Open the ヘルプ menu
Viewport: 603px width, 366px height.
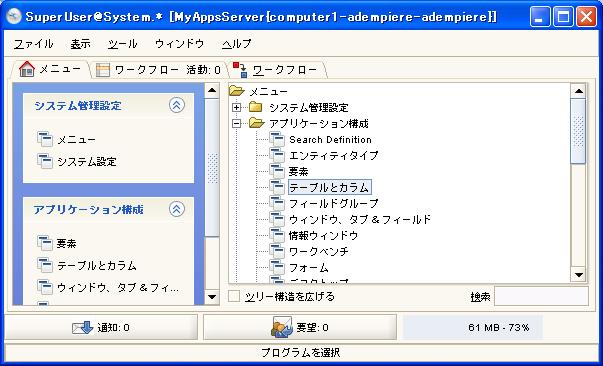(237, 44)
